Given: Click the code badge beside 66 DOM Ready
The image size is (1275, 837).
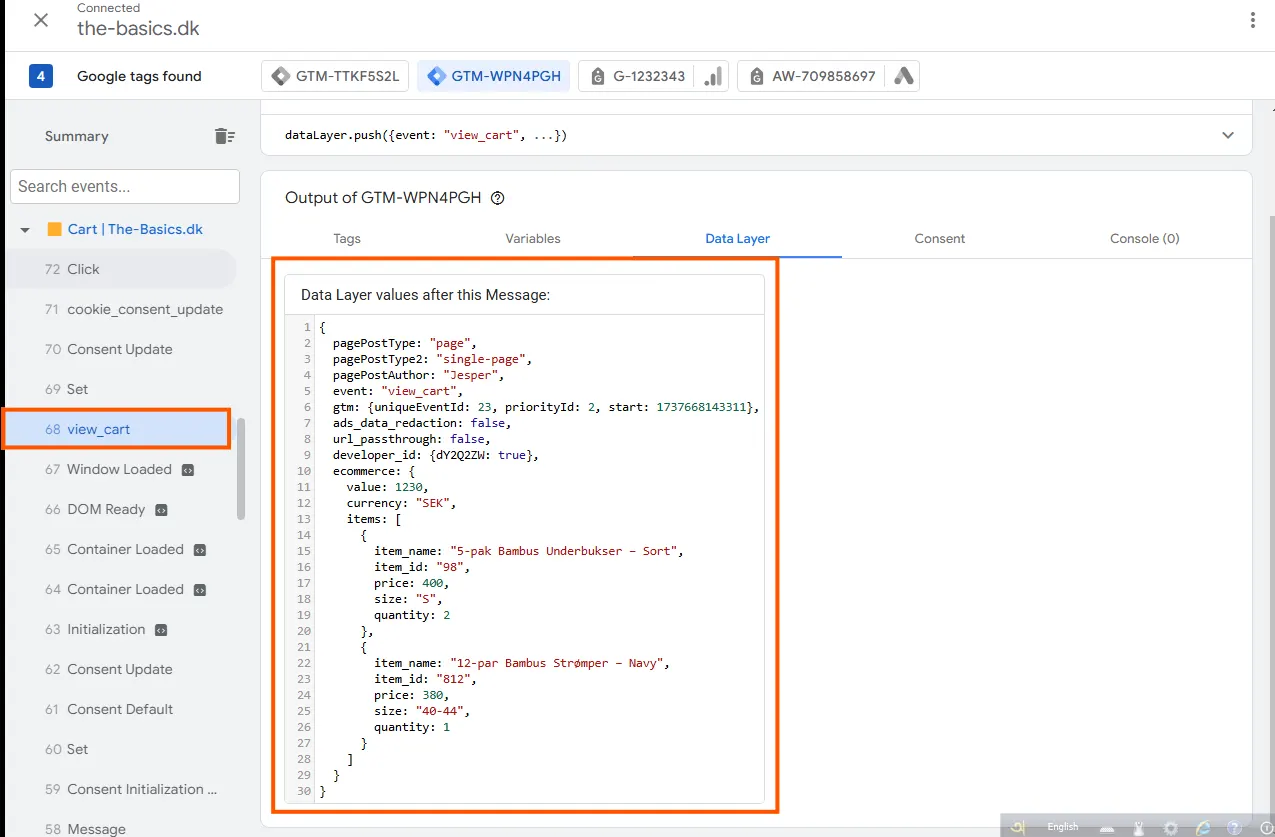Looking at the screenshot, I should (x=161, y=510).
